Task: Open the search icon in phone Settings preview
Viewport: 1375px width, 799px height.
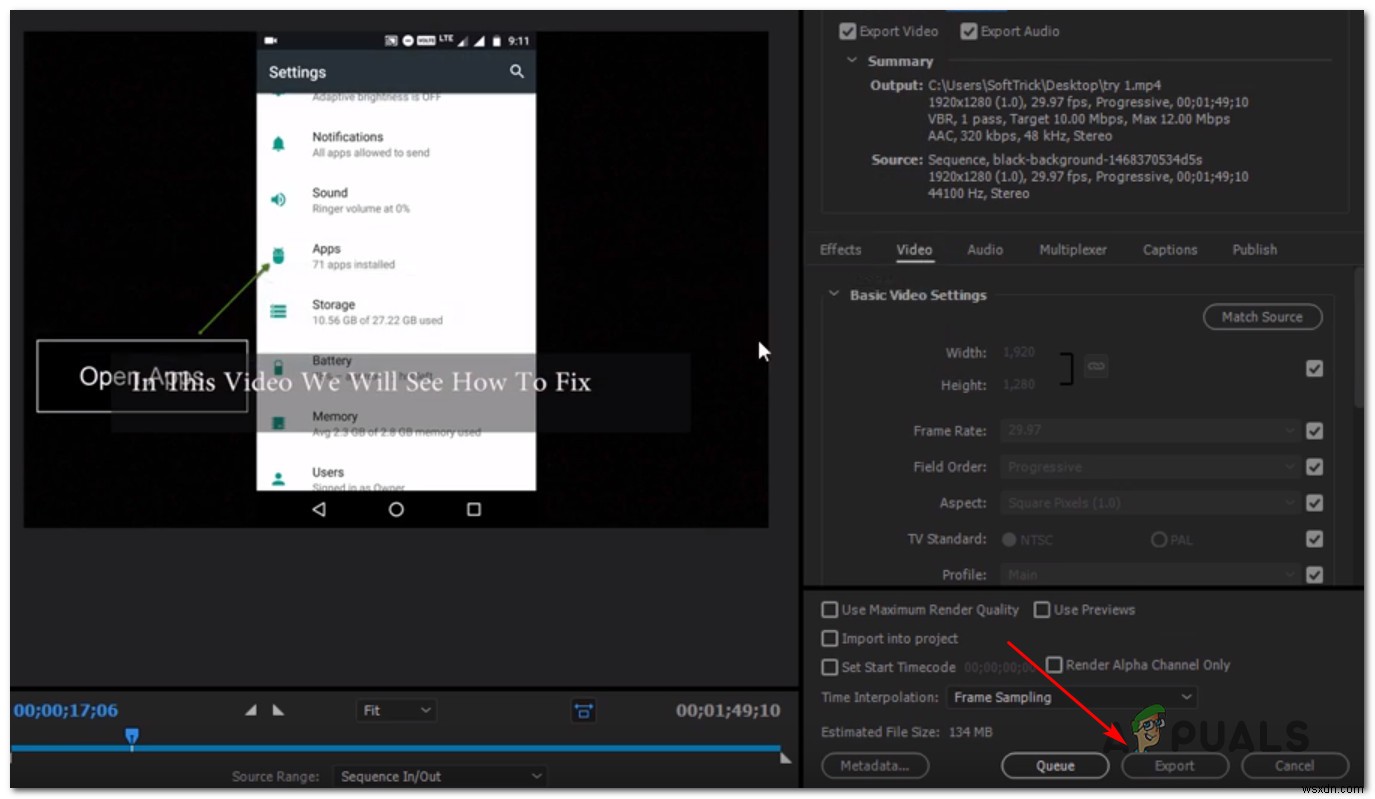Action: pos(516,71)
